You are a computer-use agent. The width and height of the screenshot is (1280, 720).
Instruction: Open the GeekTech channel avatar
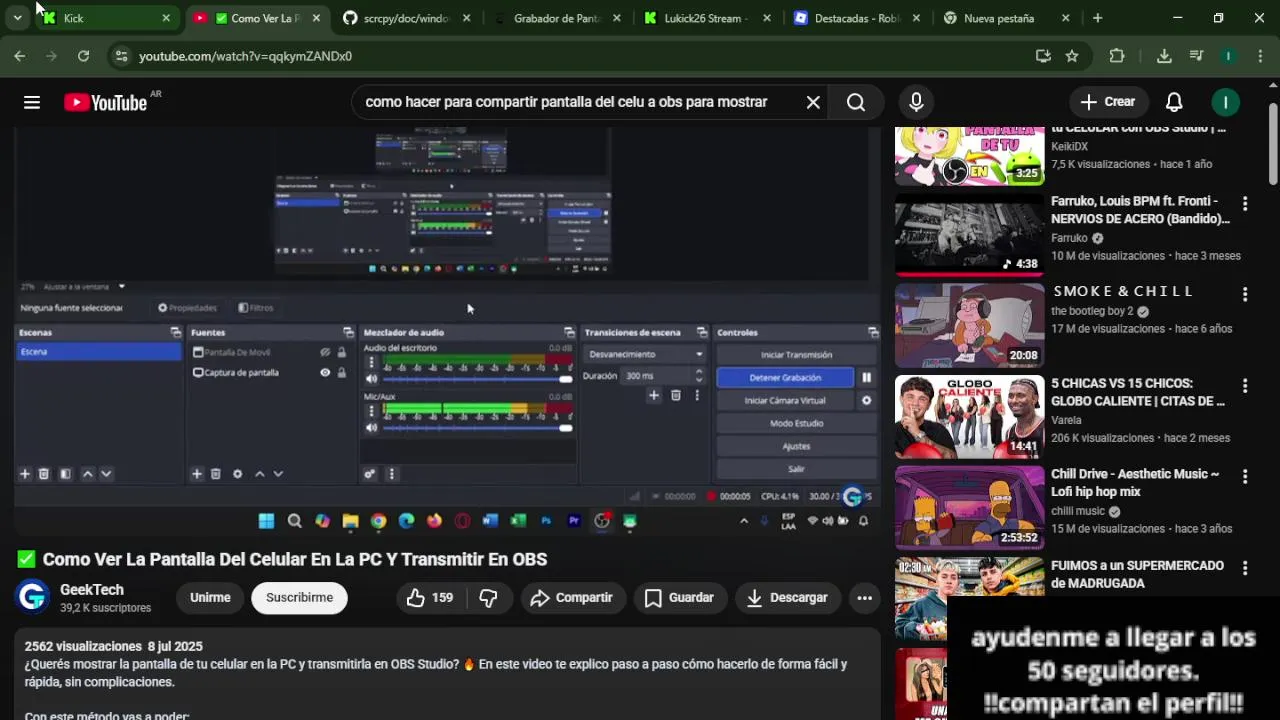click(33, 597)
